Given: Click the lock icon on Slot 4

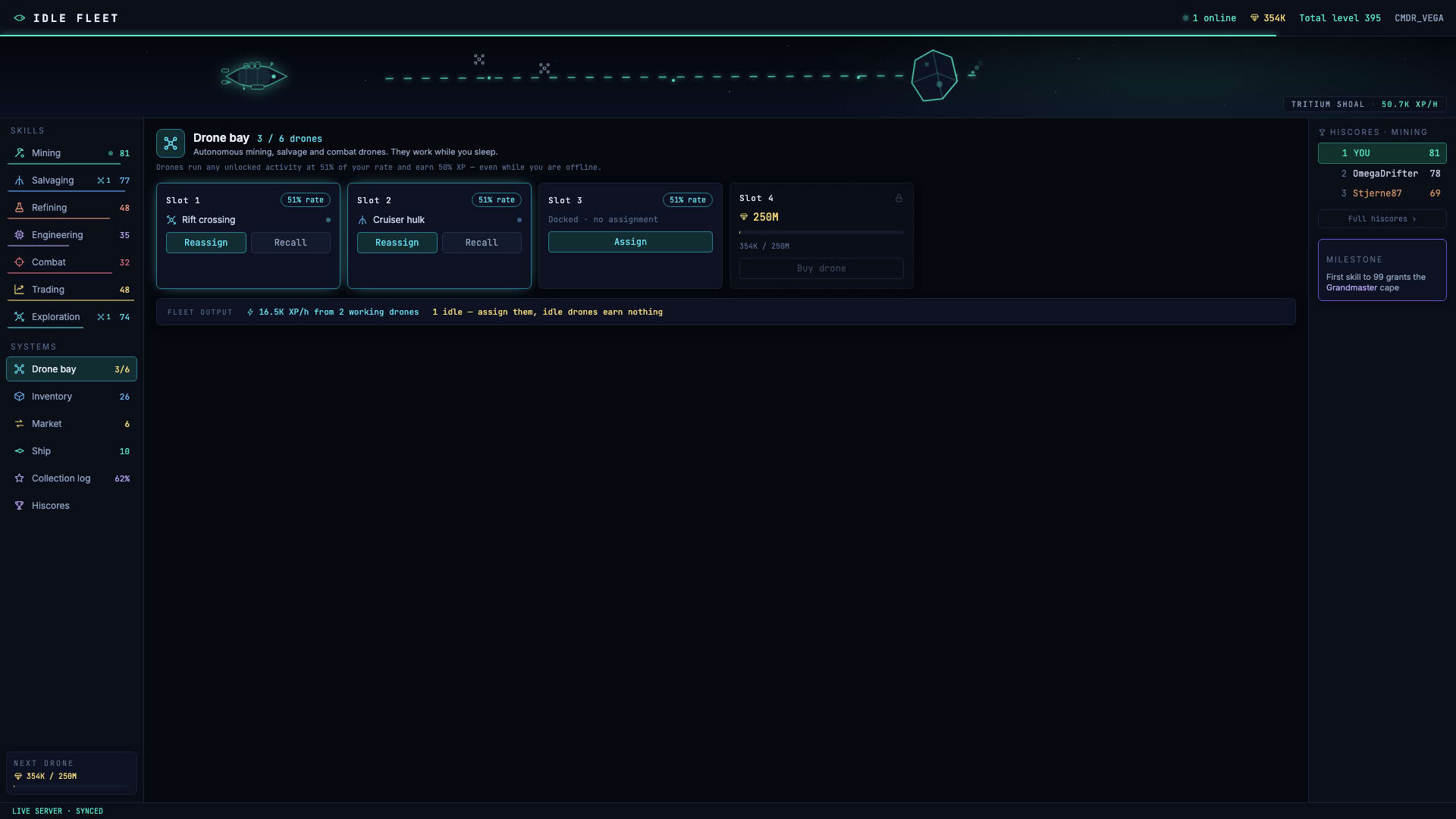Looking at the screenshot, I should (899, 199).
